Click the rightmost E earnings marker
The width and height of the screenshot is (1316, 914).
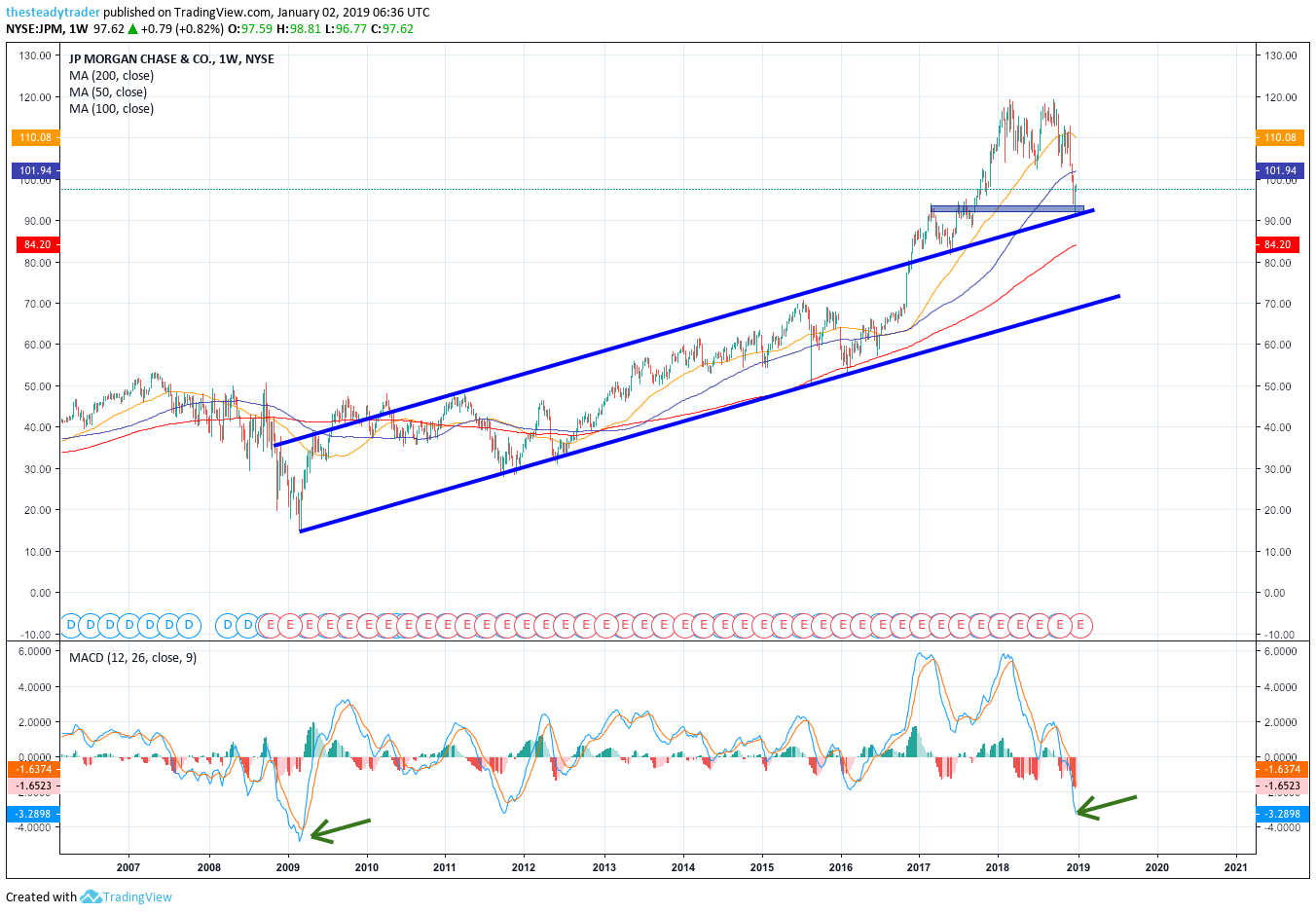click(1079, 625)
